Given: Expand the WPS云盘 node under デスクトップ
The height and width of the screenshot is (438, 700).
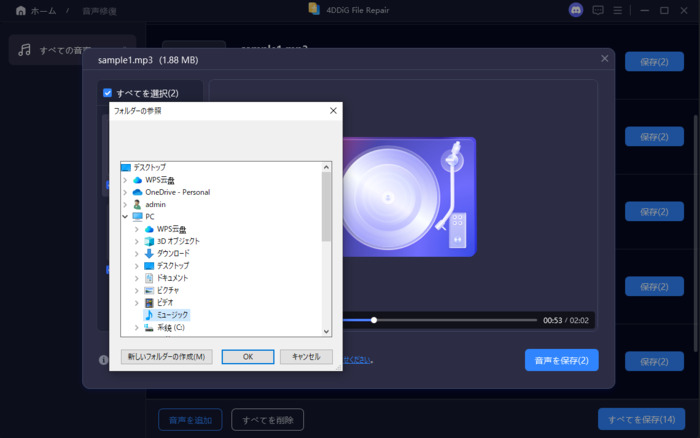Looking at the screenshot, I should [125, 180].
